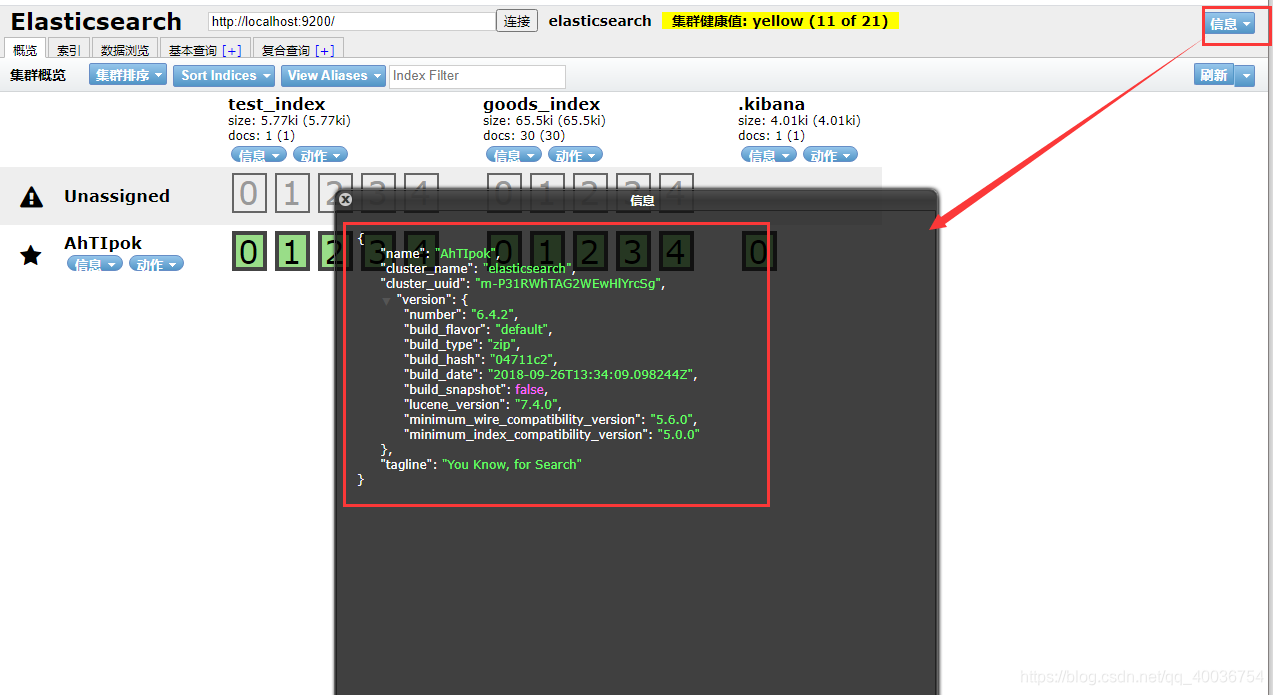The image size is (1273, 695).
Task: Switch to the 复合查询 tab
Action: [x=298, y=50]
